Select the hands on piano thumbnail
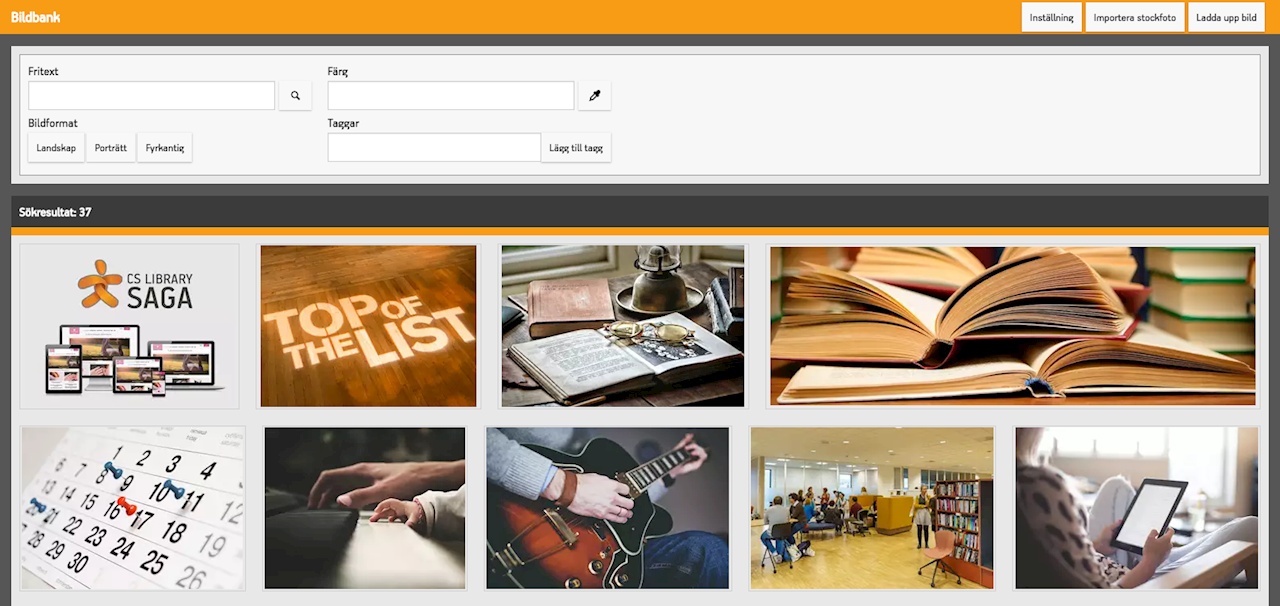Image resolution: width=1280 pixels, height=606 pixels. (x=365, y=508)
